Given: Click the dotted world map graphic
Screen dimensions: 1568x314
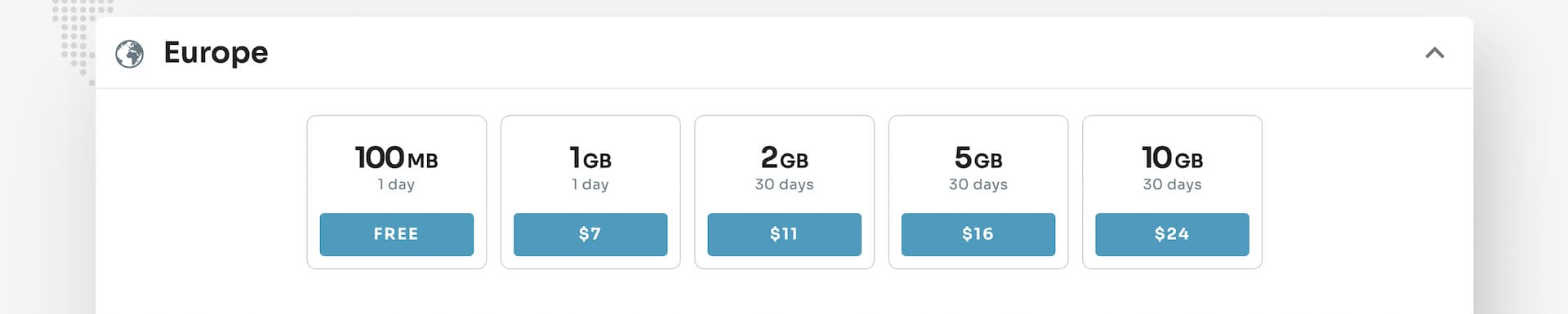Looking at the screenshot, I should tap(78, 37).
